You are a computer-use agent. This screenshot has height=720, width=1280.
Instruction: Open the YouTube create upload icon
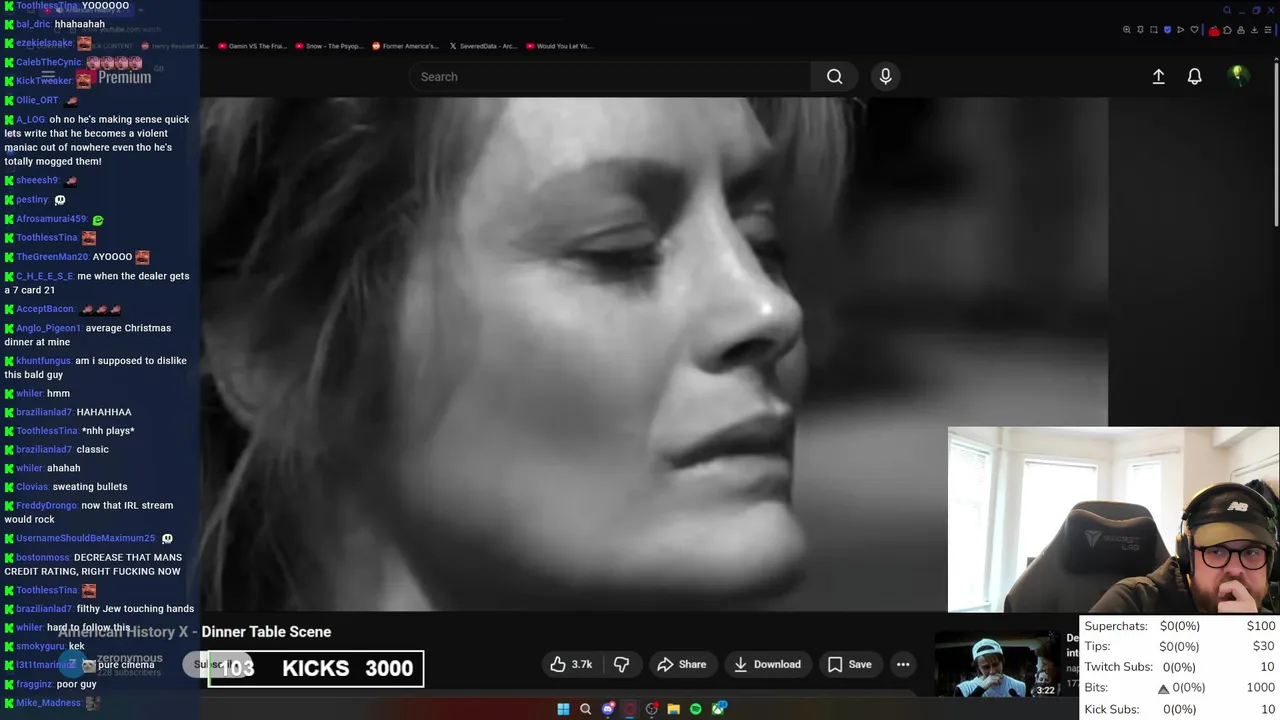pyautogui.click(x=1158, y=77)
